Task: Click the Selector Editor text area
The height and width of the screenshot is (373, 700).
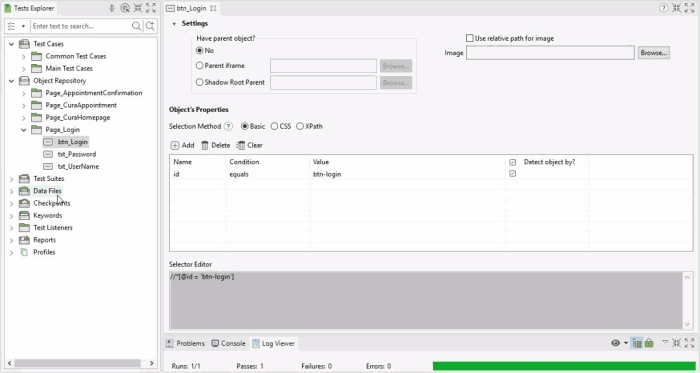Action: [426, 300]
